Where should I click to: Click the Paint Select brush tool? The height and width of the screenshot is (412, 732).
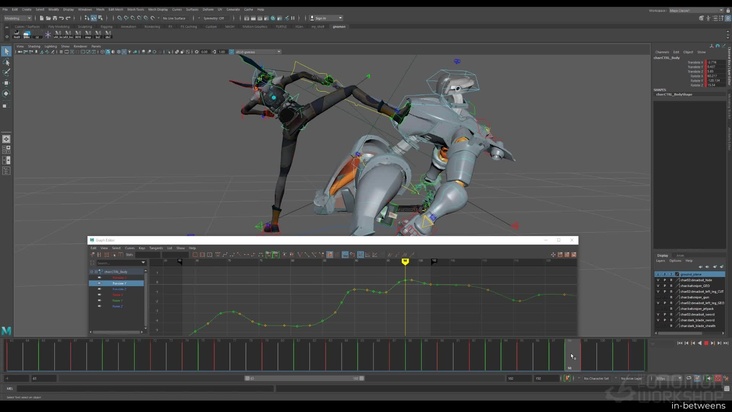click(x=6, y=71)
